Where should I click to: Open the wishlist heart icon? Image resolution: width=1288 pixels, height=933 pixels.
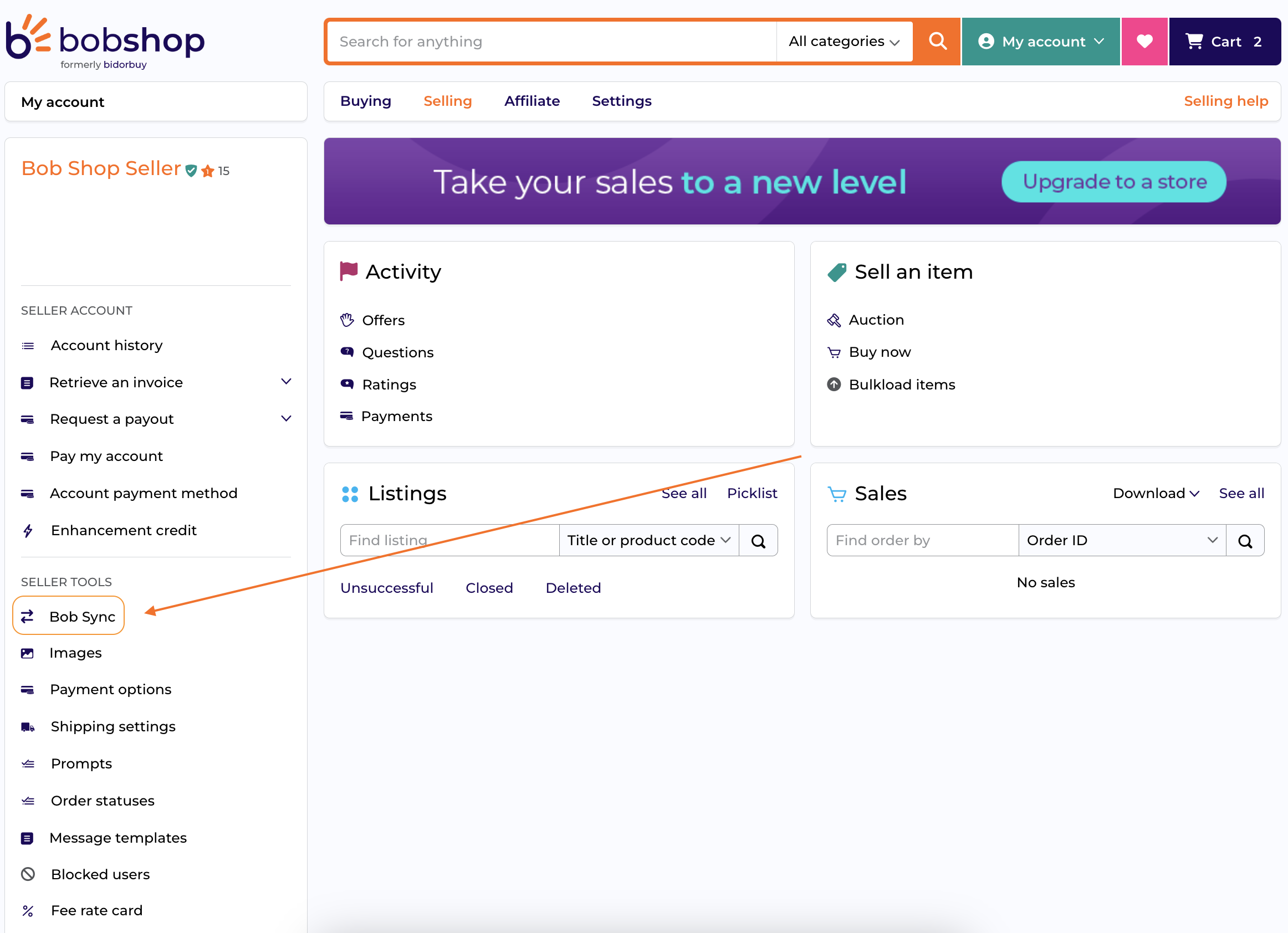(x=1144, y=42)
